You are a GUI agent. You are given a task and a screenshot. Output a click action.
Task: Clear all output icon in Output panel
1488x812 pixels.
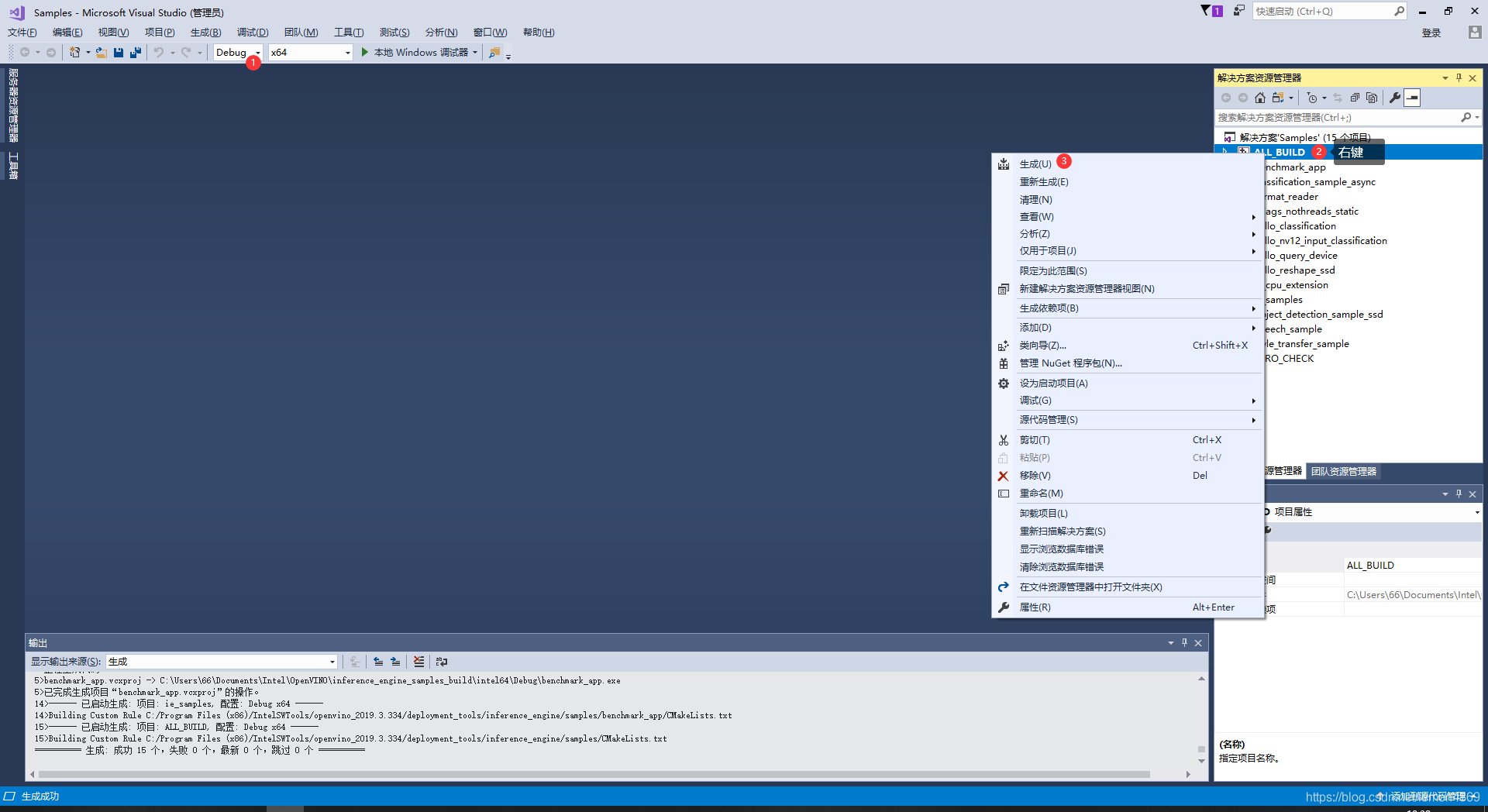[x=418, y=662]
